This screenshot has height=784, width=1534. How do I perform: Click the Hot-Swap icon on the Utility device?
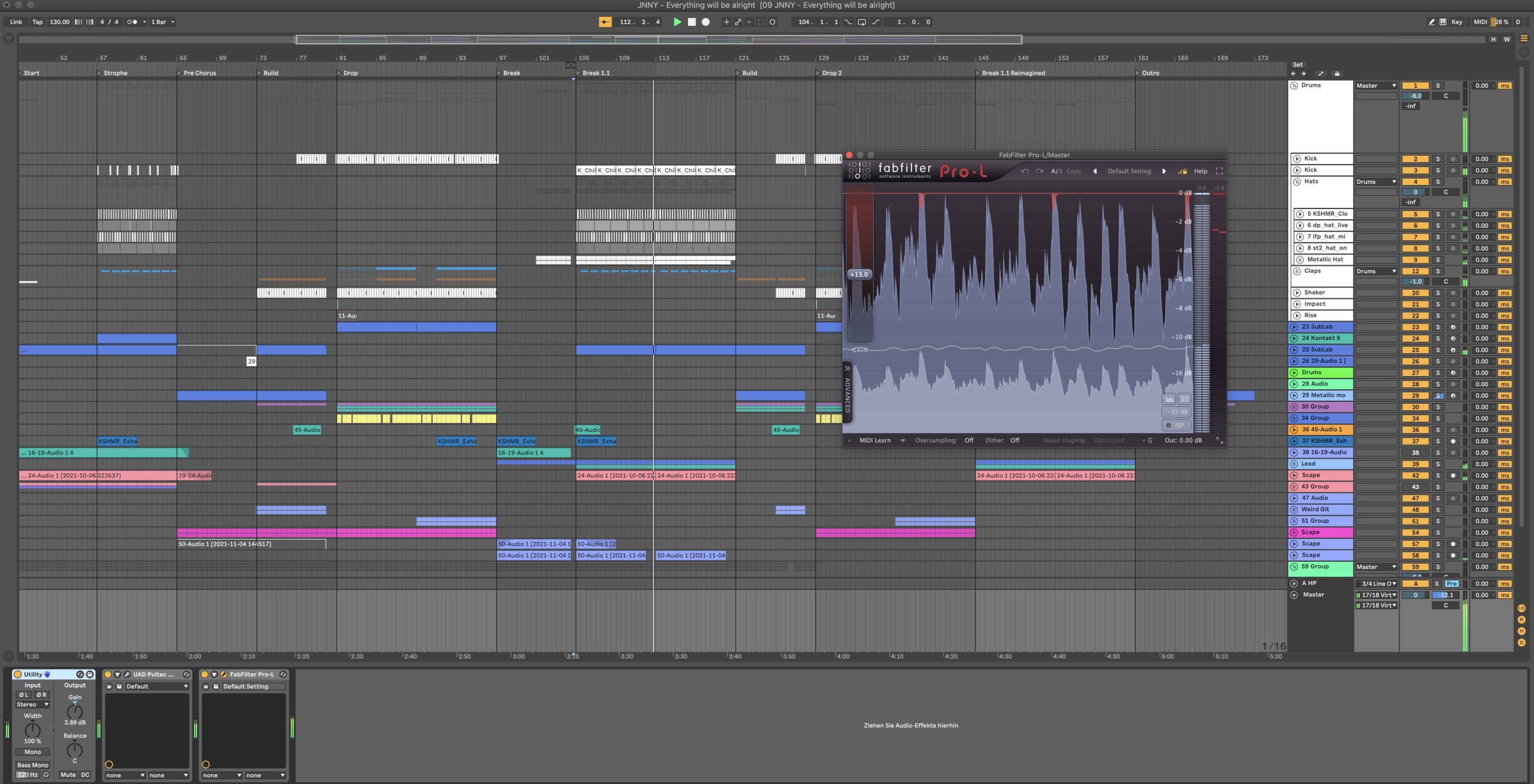pos(80,674)
